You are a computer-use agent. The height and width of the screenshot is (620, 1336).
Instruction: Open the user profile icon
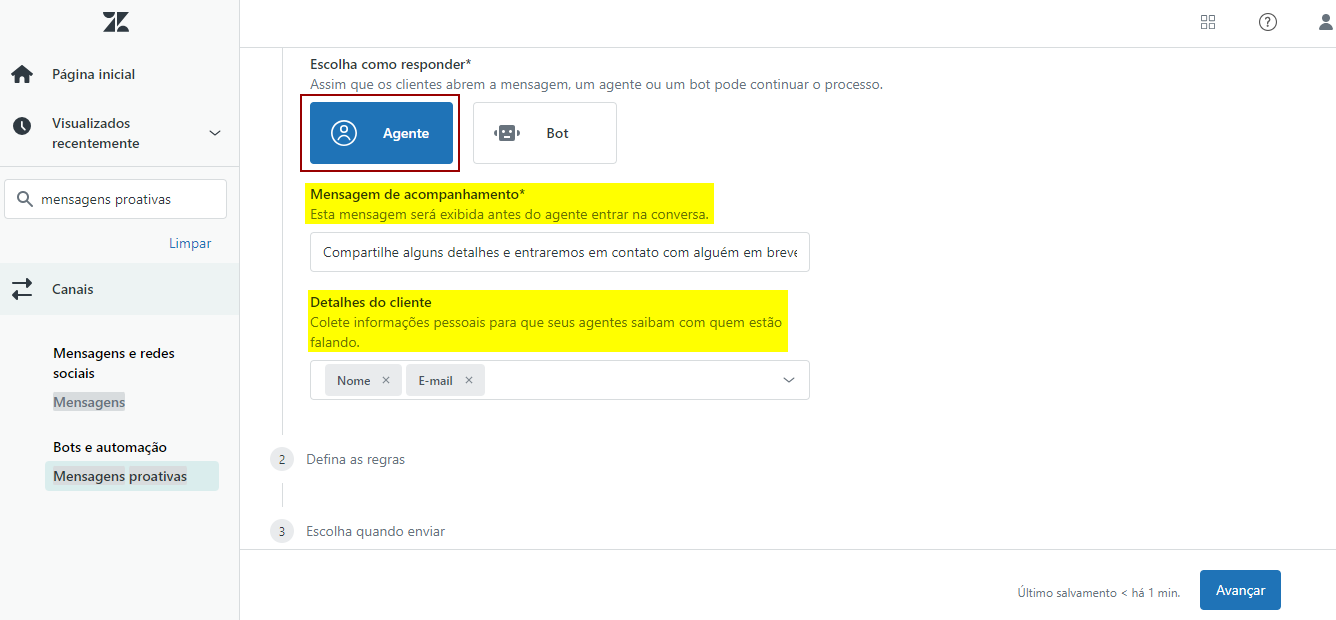click(1325, 22)
